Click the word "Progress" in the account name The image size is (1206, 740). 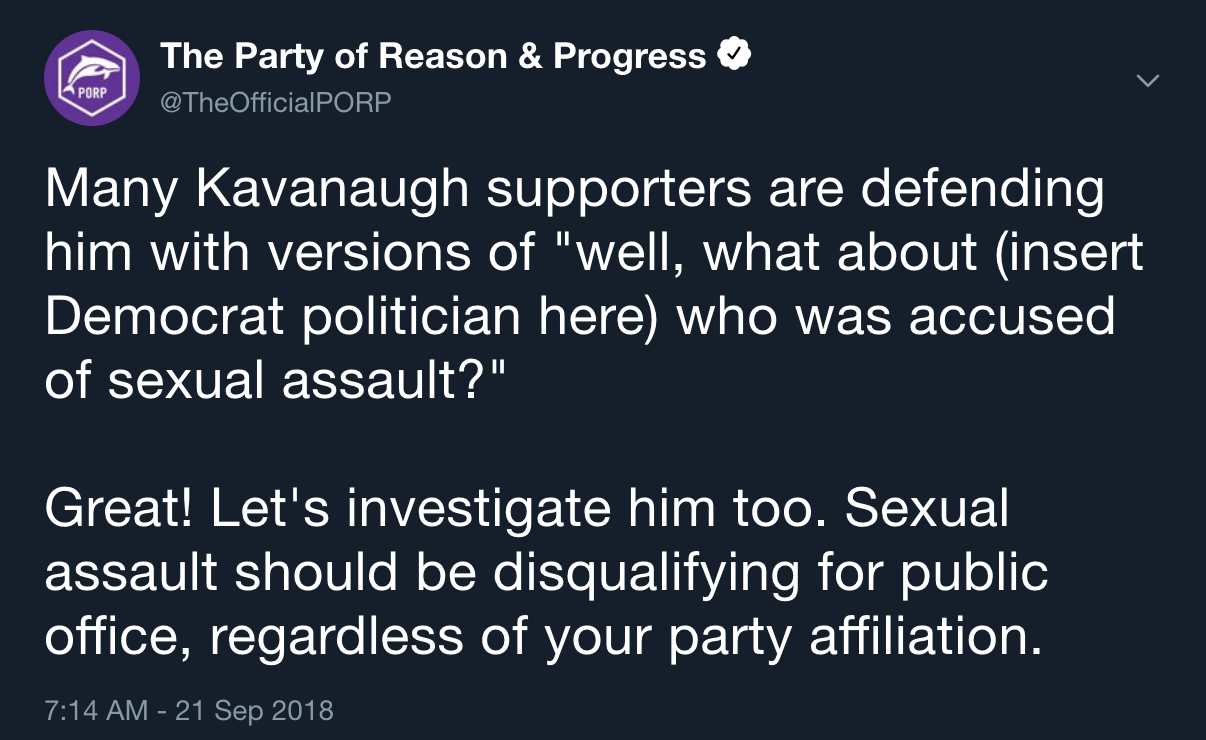click(630, 57)
